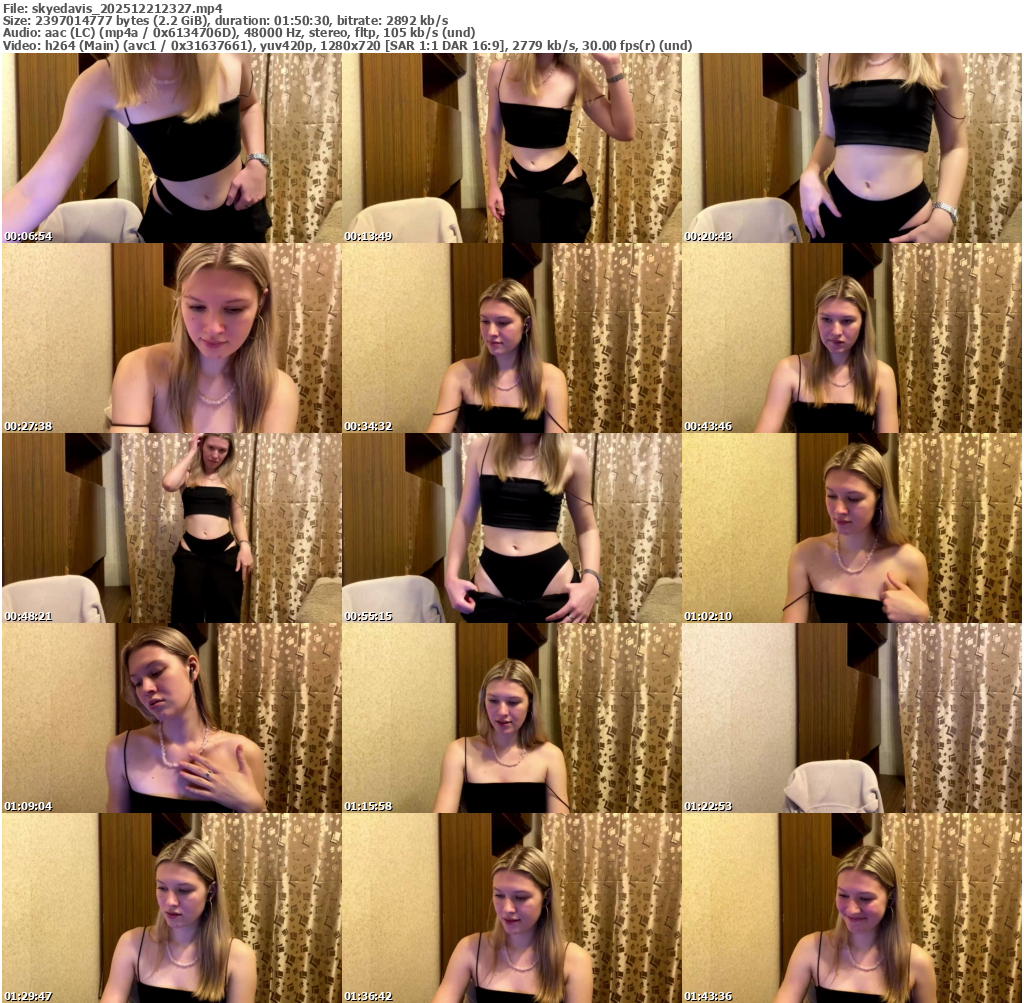
Task: Select thumbnail at timestamp 00:13:49
Action: tap(512, 148)
